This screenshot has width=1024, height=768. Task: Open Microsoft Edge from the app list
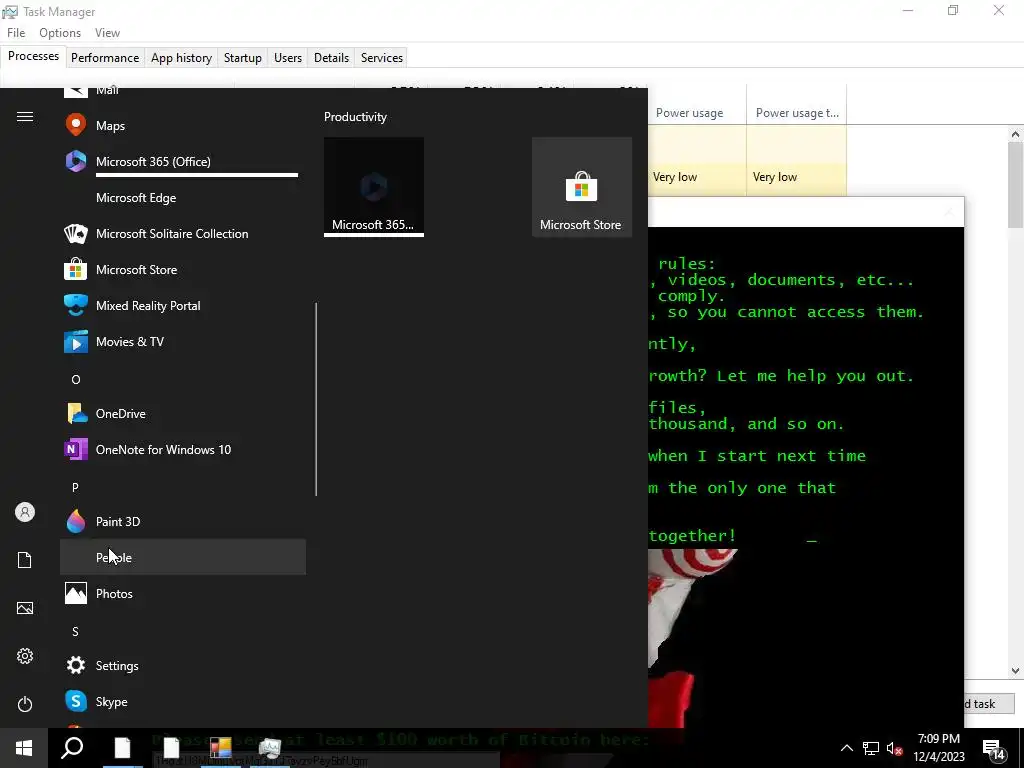click(x=183, y=197)
